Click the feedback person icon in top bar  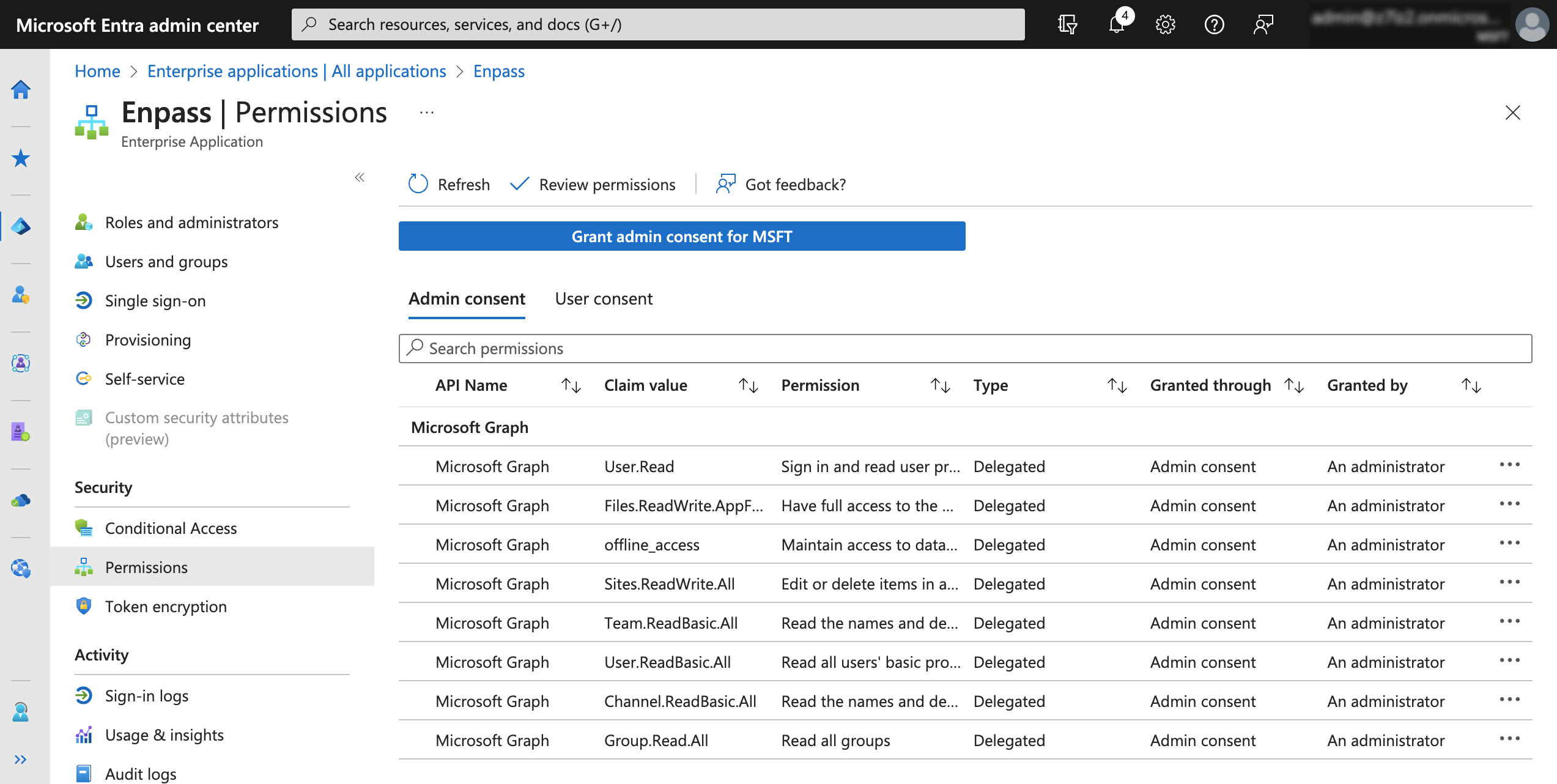coord(1263,24)
